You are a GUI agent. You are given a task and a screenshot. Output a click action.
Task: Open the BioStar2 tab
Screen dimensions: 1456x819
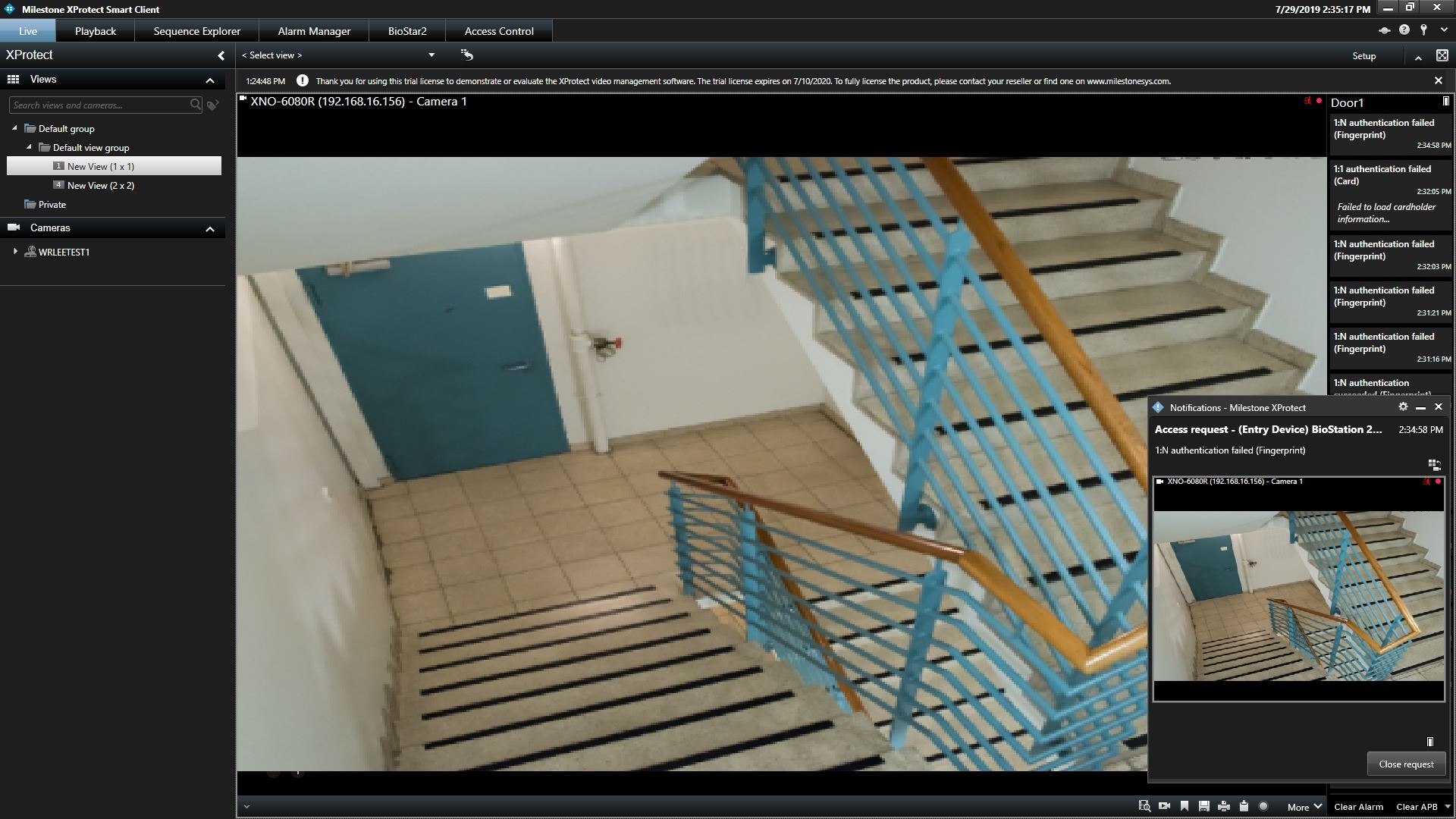click(x=407, y=31)
